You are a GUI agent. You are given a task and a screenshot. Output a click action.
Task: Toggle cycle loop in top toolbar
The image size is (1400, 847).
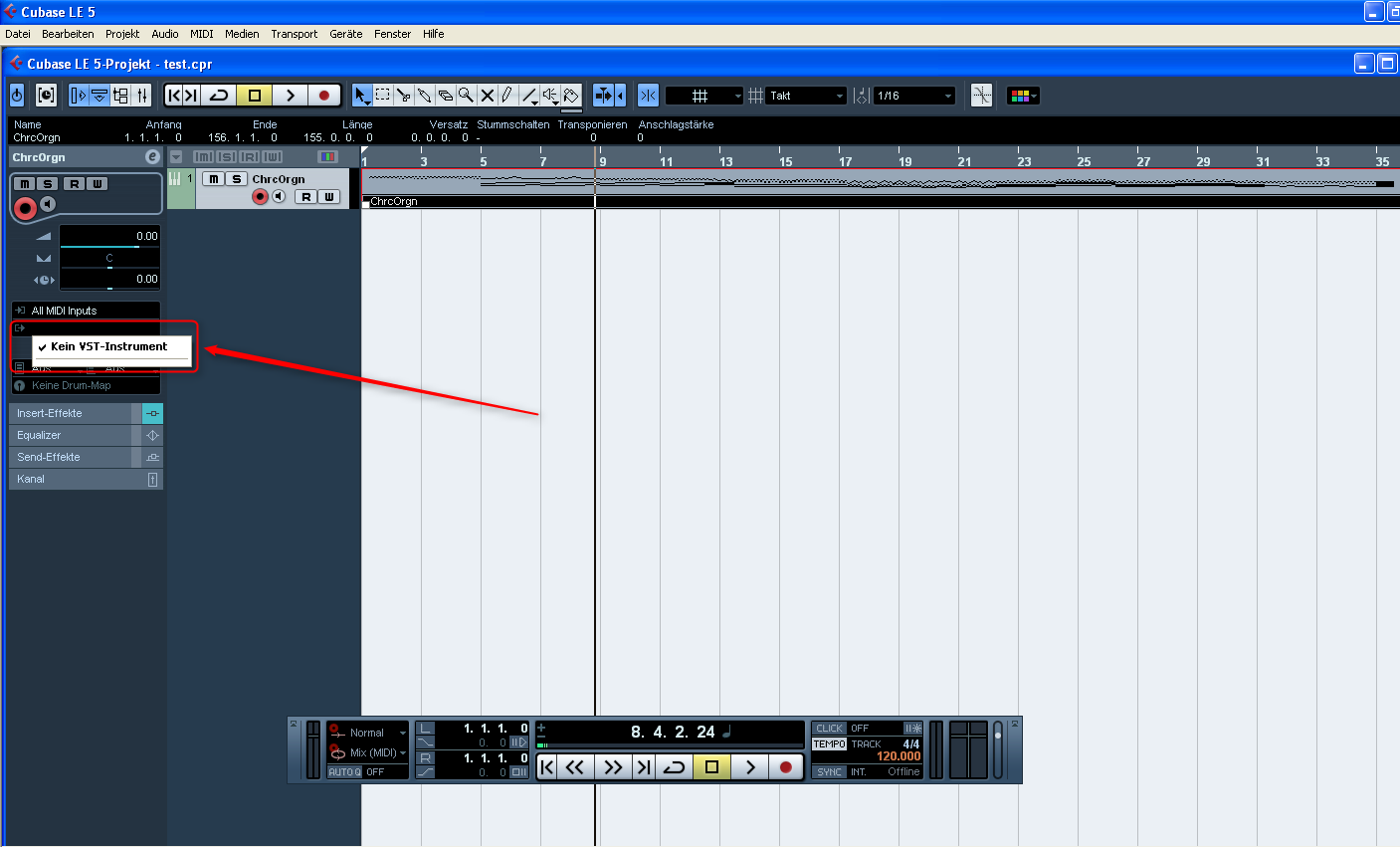[x=219, y=96]
